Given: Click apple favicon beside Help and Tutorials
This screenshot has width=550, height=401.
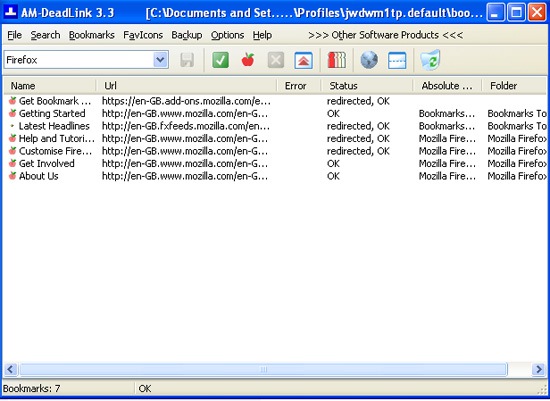Looking at the screenshot, I should coord(13,138).
